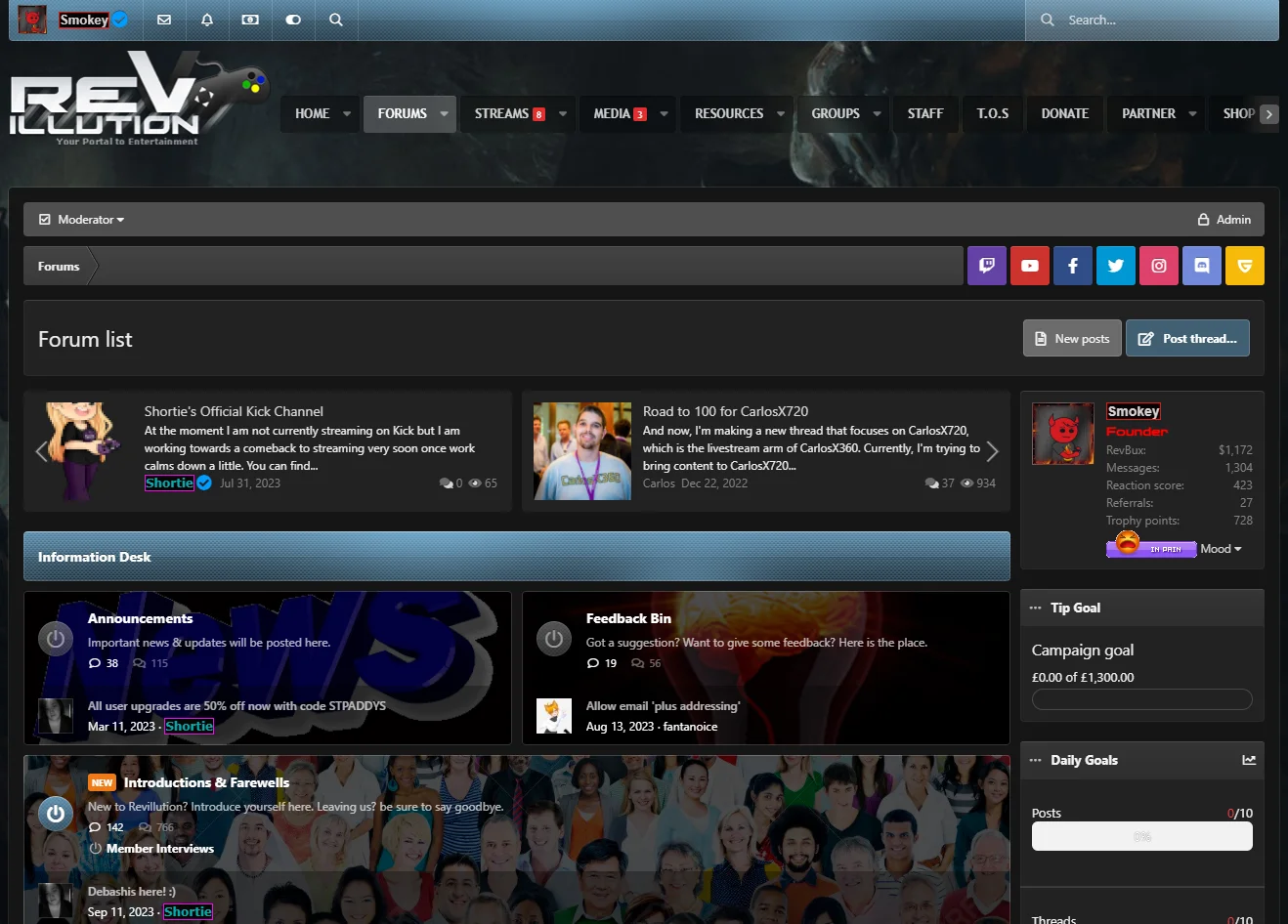Toggle the style switch icon in top bar

click(293, 20)
